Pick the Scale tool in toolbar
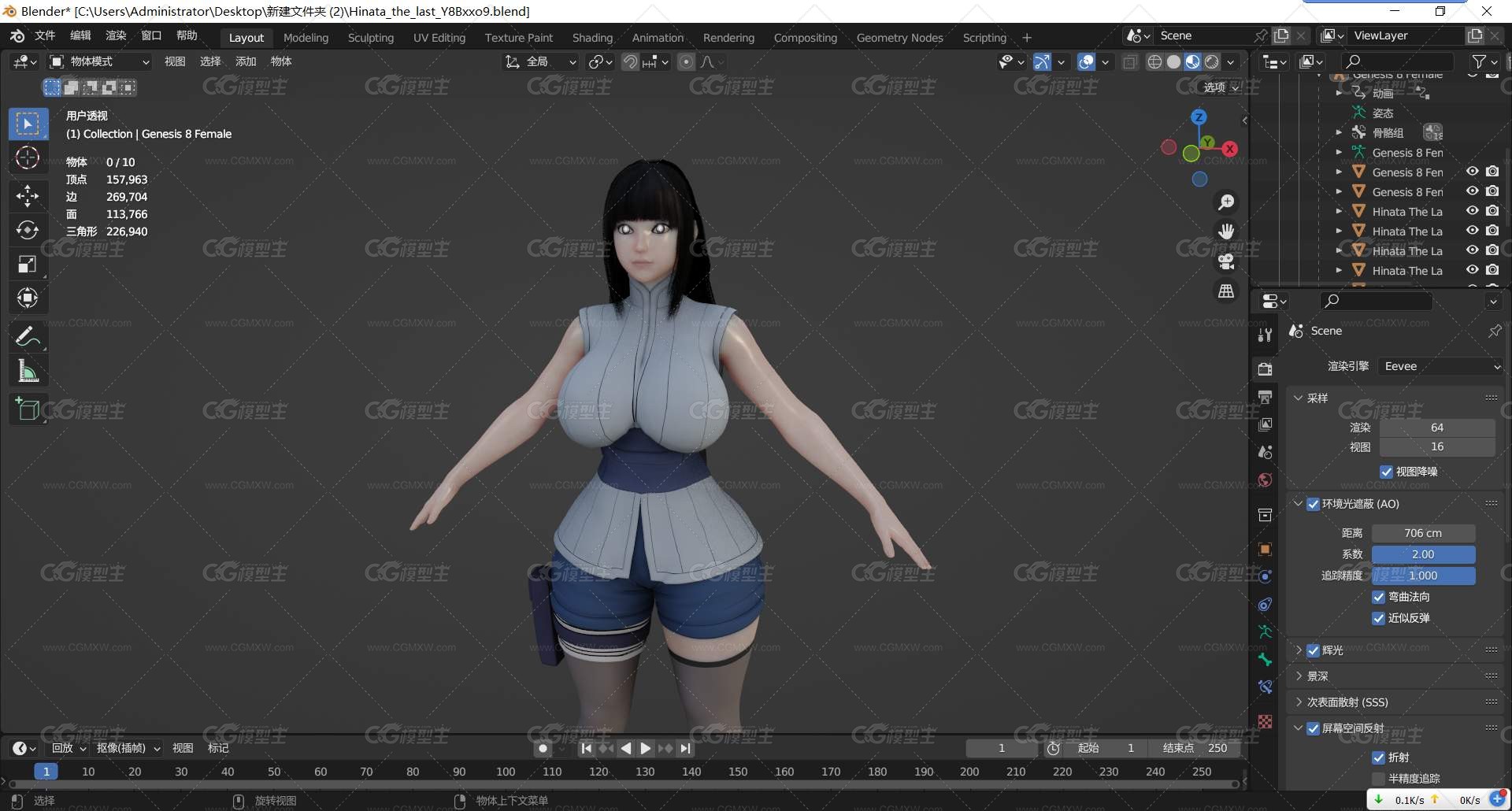Screen dimensions: 1512x811 click(x=28, y=264)
